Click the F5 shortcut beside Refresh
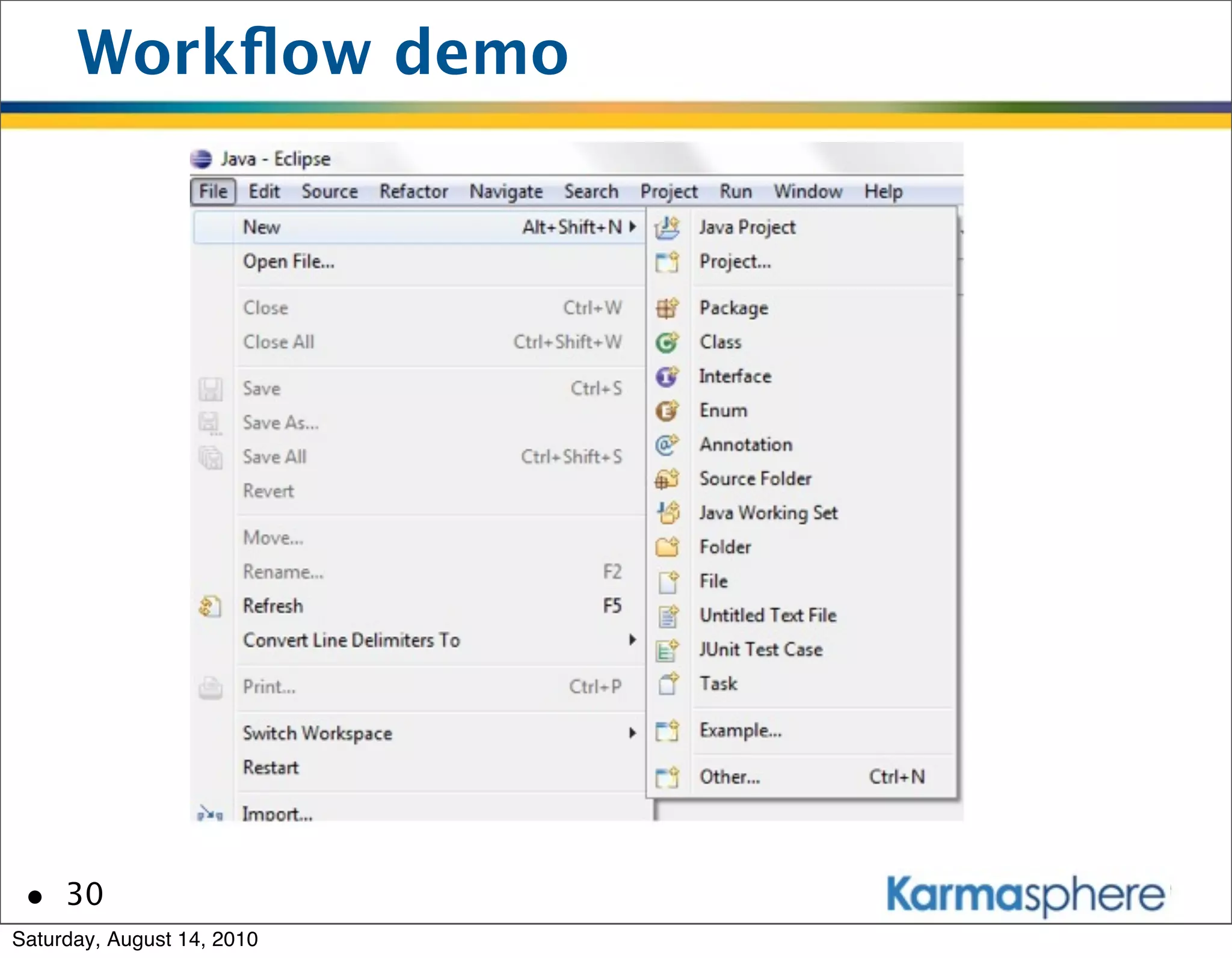Viewport: 1232px width, 958px height. click(612, 606)
